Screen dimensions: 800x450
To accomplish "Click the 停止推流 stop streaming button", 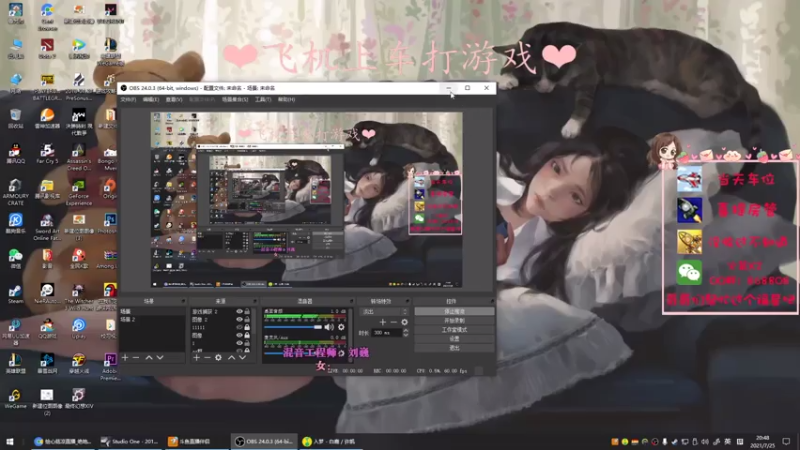I will tap(454, 311).
